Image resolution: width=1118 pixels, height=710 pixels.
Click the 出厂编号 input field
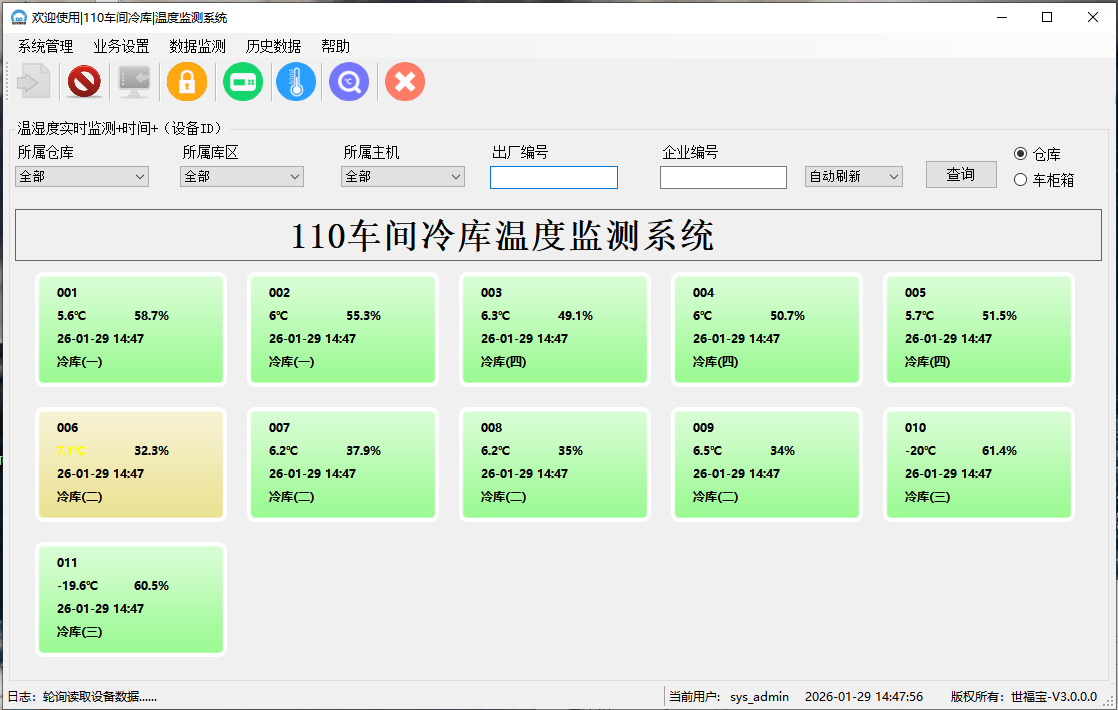(553, 178)
